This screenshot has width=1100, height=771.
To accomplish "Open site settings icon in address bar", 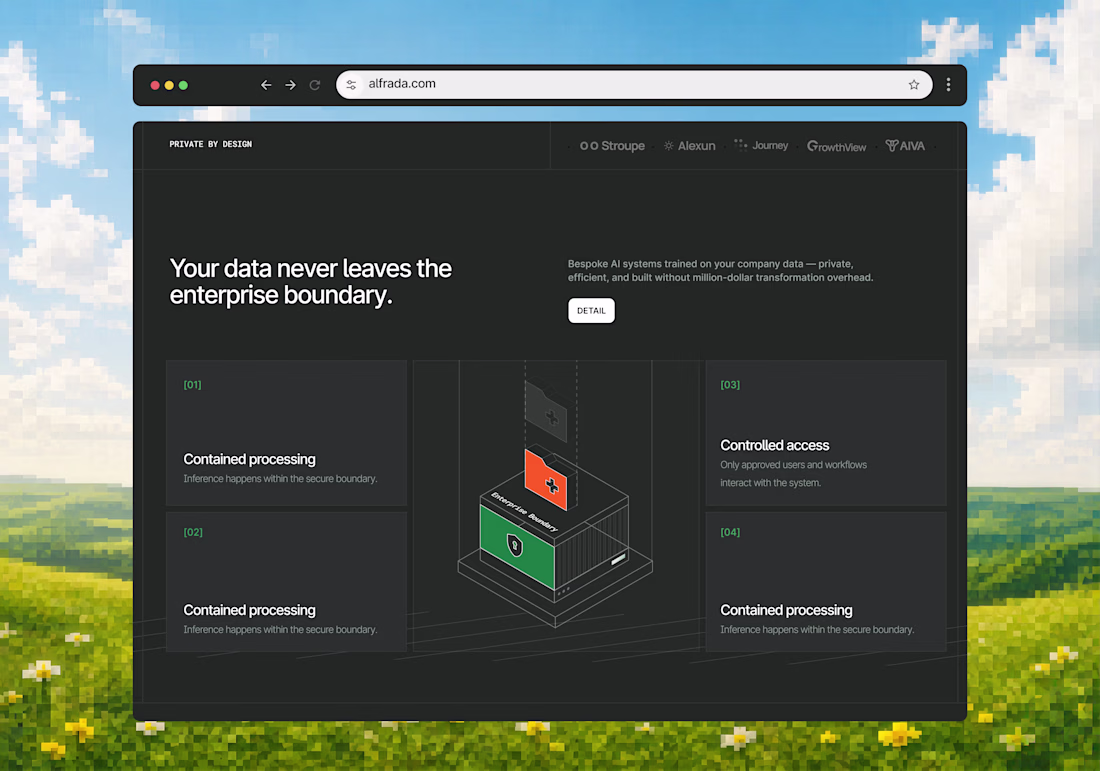I will pos(351,85).
